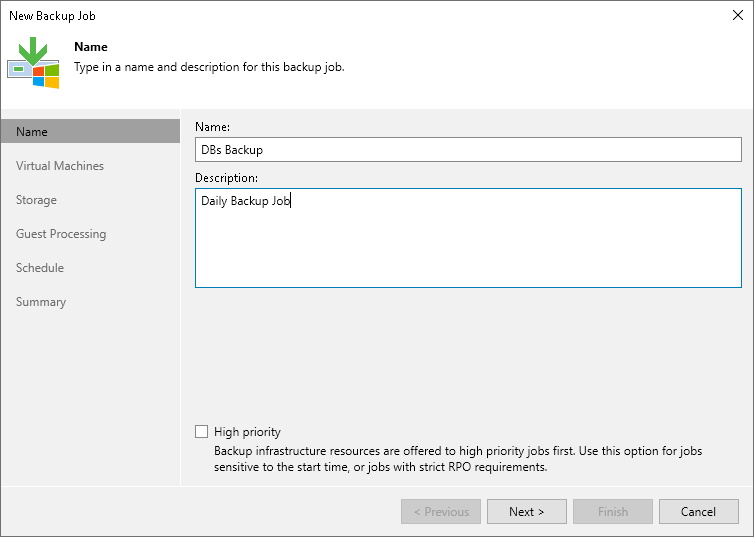Open the Storage wizard step
Viewport: 754px width, 537px height.
(36, 200)
